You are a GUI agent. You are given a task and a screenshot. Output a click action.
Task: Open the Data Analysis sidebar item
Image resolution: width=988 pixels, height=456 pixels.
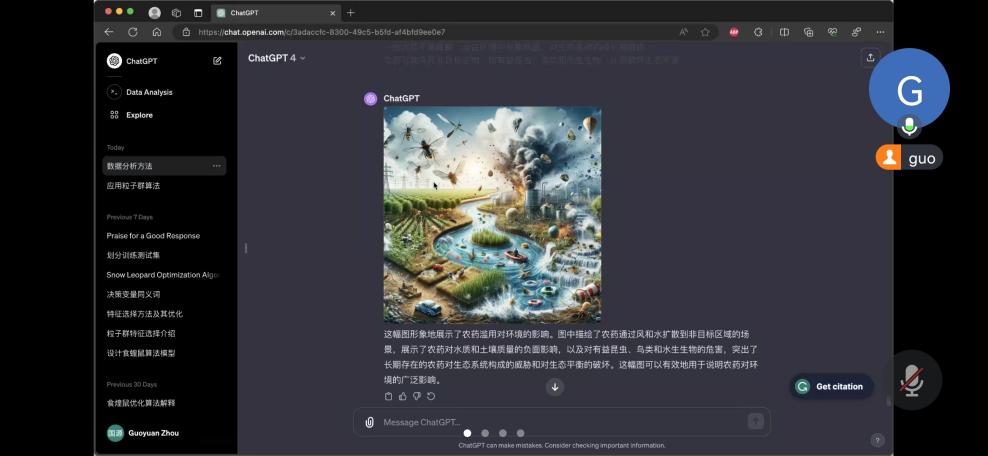point(148,92)
